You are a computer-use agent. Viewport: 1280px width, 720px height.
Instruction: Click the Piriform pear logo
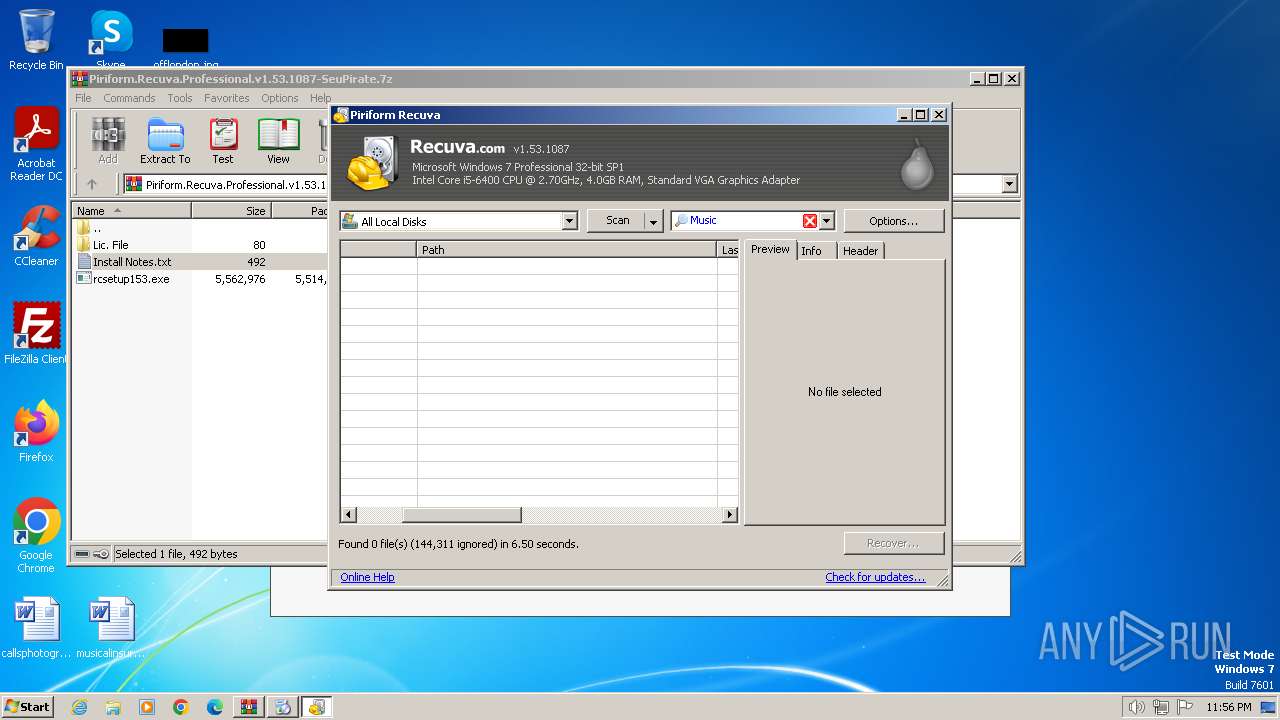point(916,165)
